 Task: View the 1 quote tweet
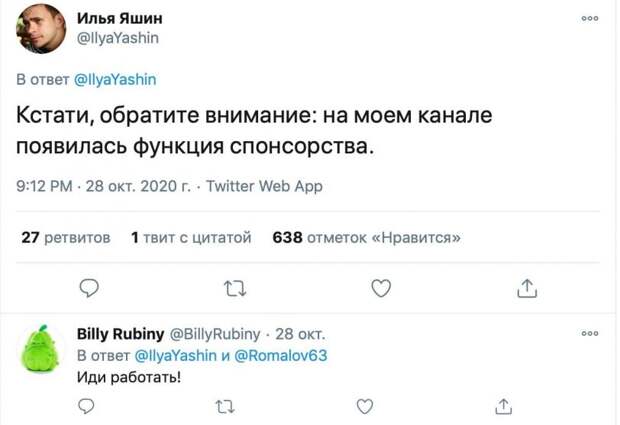click(190, 239)
